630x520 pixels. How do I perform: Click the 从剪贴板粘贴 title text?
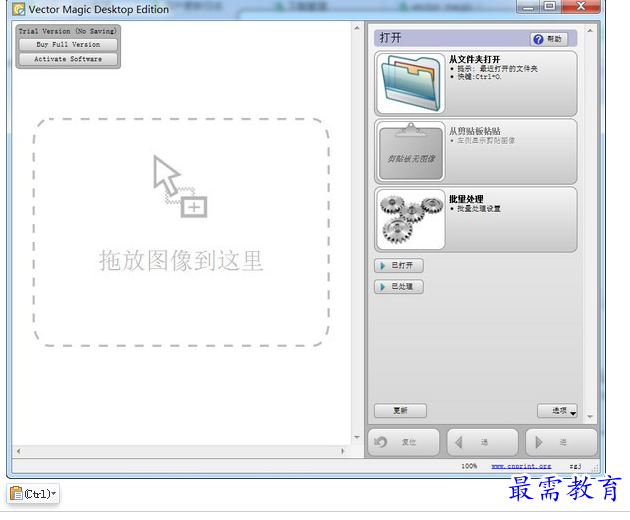(475, 131)
